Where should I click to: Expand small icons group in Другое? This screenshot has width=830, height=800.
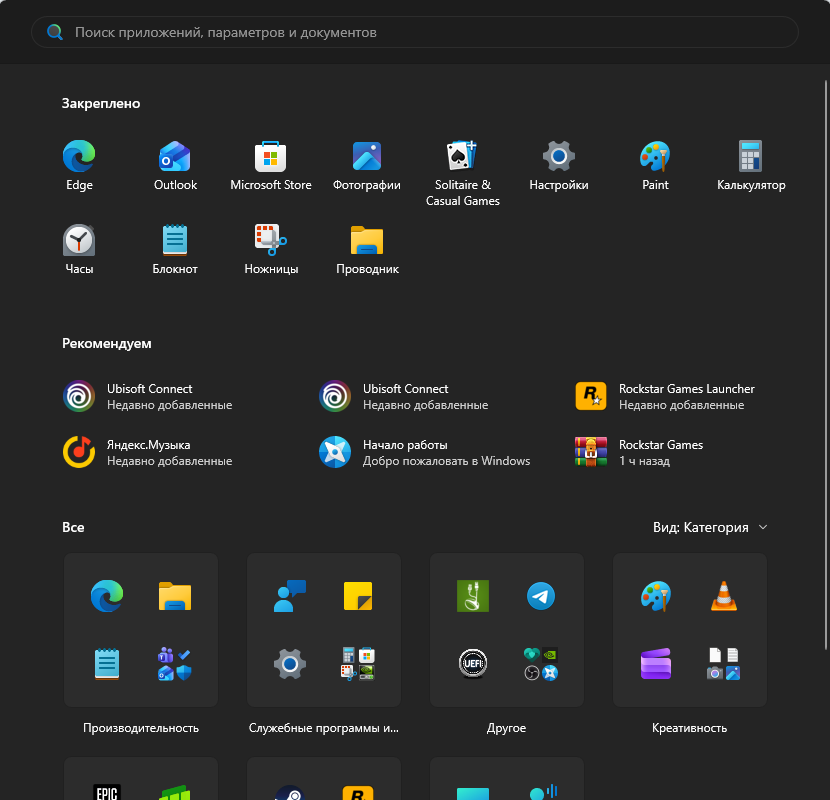tap(540, 664)
